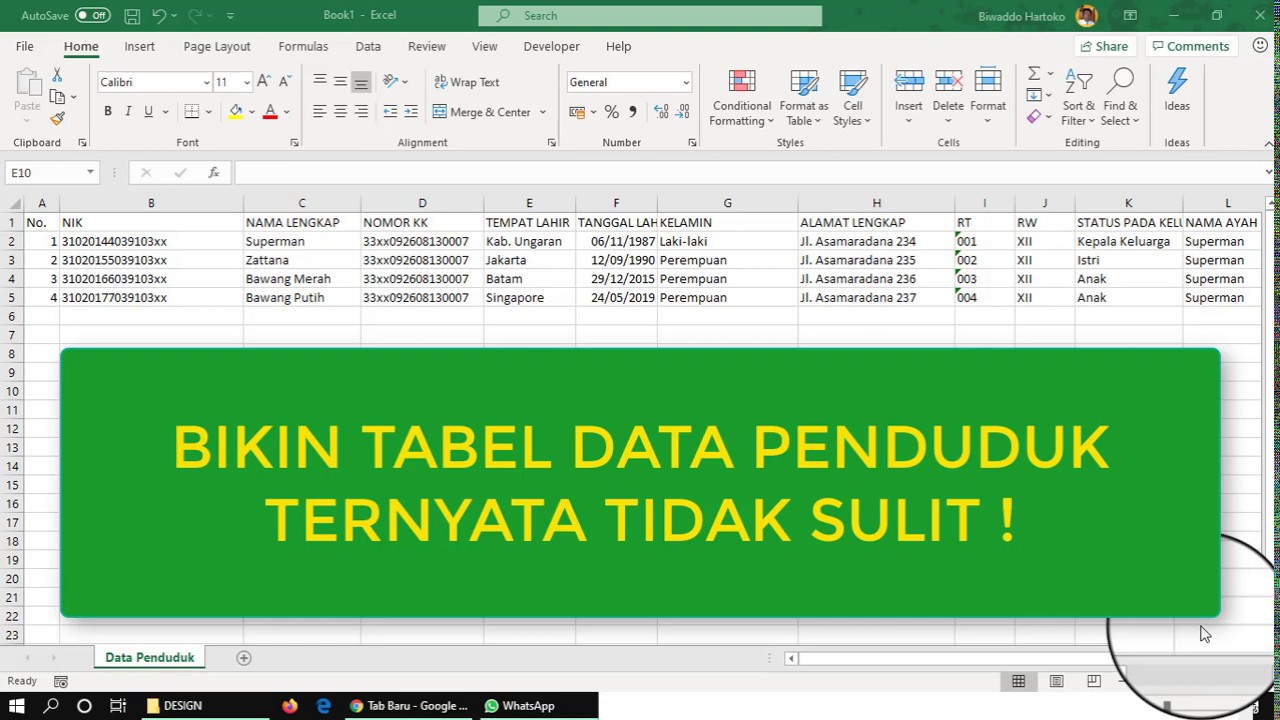The height and width of the screenshot is (720, 1280).
Task: Open the font color dropdown arrow
Action: coord(286,112)
